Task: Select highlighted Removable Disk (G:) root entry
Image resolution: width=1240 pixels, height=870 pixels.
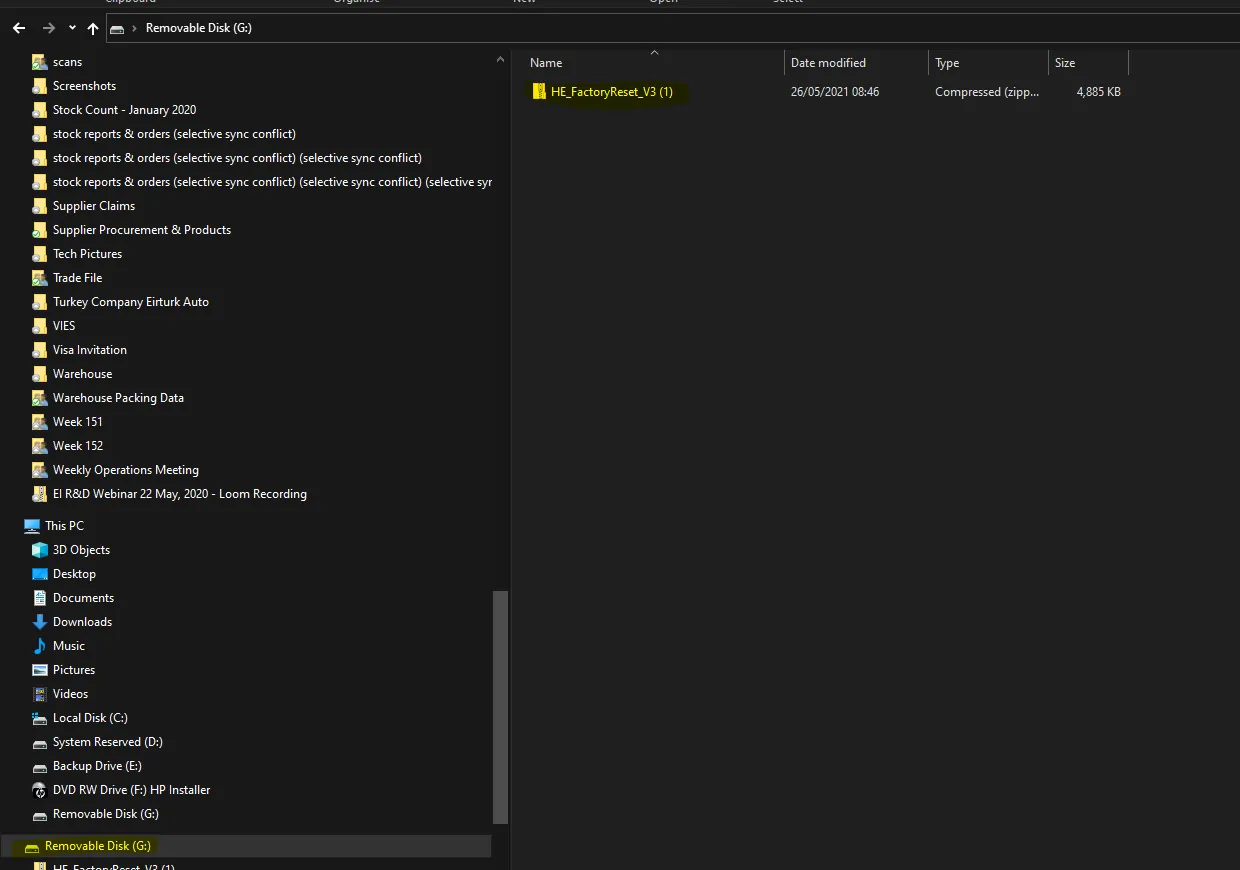Action: tap(97, 846)
